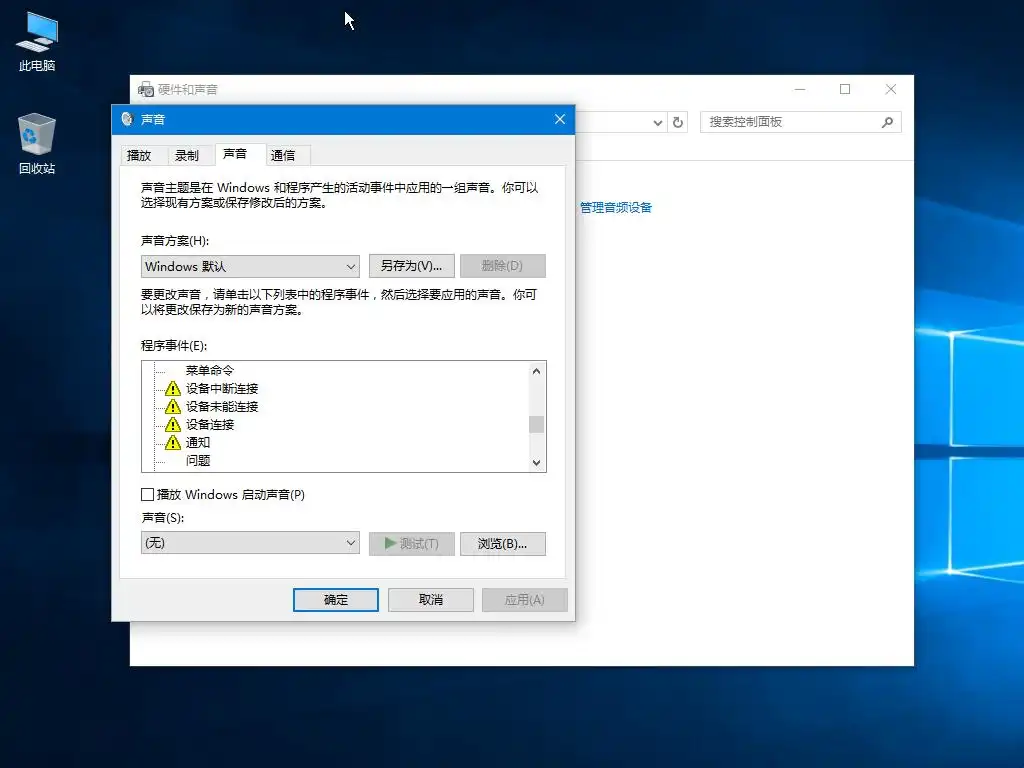
Task: Select the 通知 event
Action: point(198,443)
